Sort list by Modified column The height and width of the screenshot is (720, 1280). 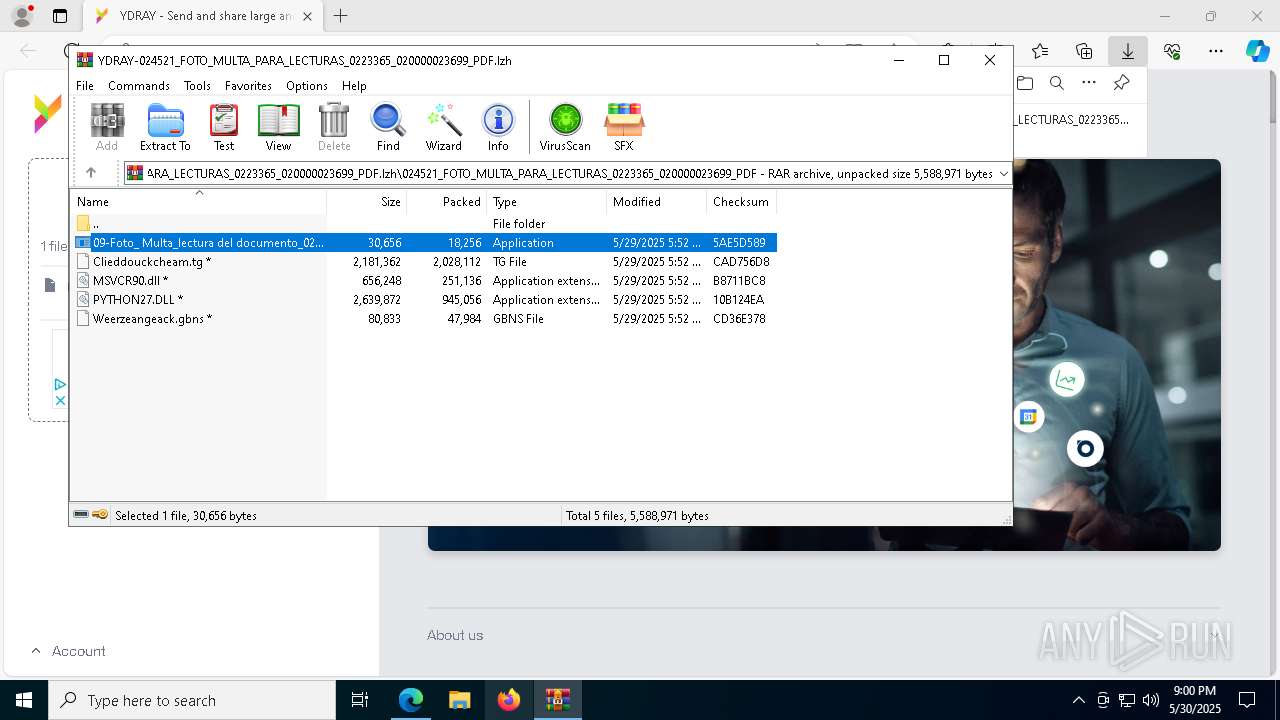656,202
